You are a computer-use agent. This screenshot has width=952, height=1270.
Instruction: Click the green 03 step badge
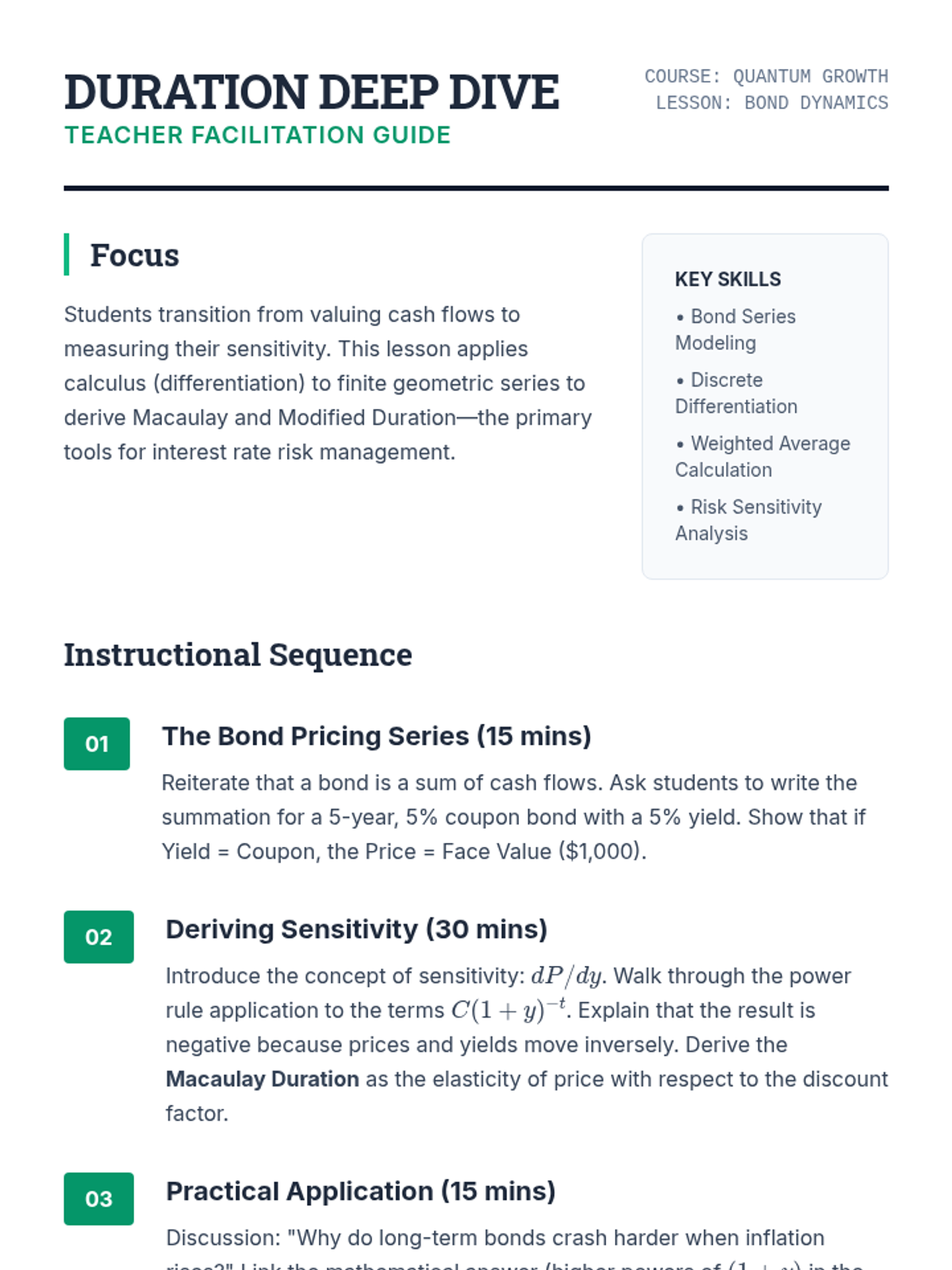click(98, 1199)
